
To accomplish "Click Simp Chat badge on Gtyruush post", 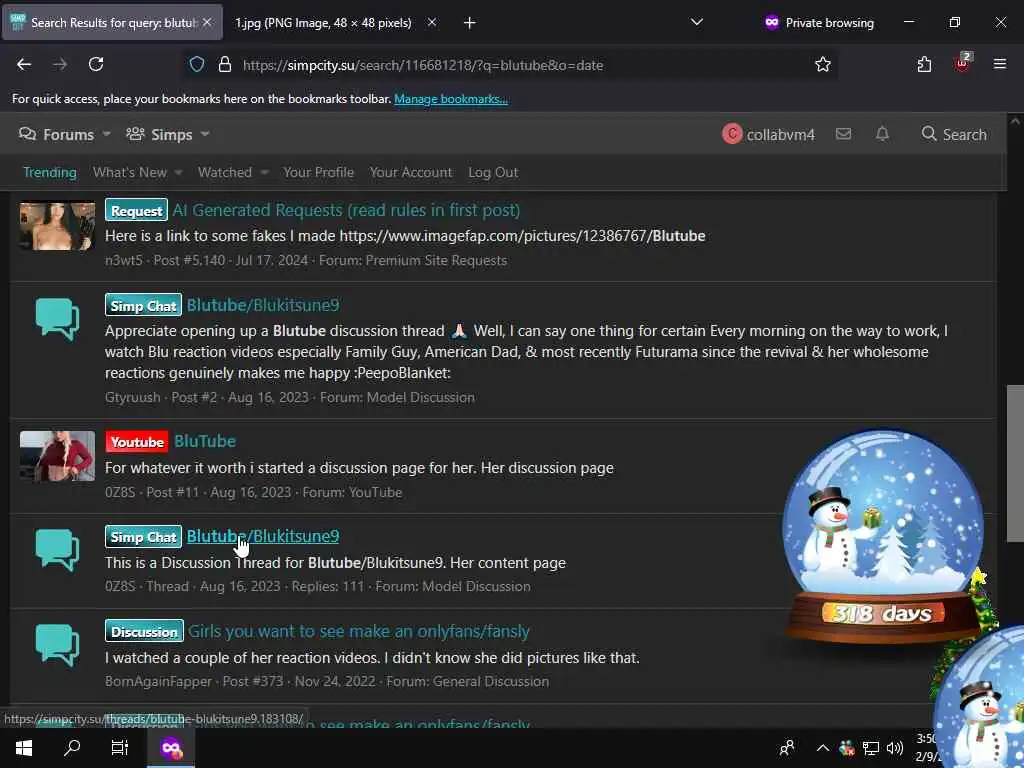I will (x=144, y=305).
